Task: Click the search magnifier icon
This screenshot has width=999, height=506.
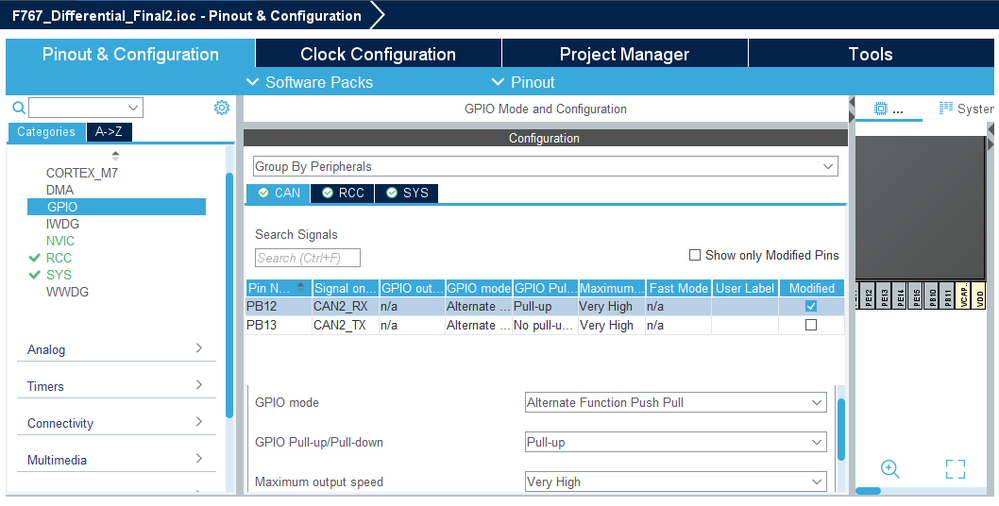Action: pos(18,108)
